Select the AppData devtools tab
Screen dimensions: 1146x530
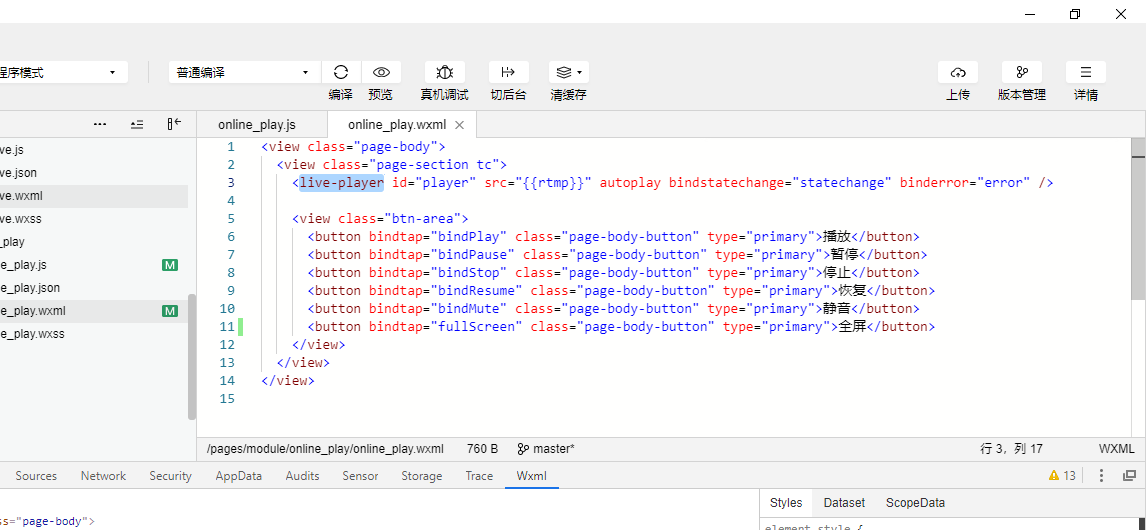pos(238,476)
